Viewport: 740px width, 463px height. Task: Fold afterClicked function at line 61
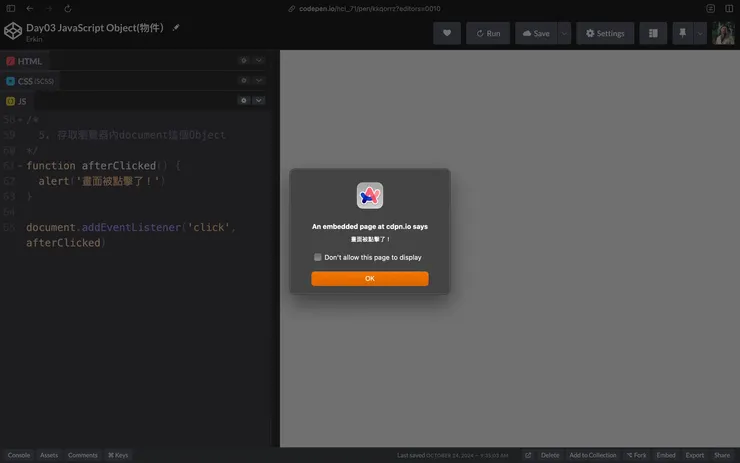coord(20,166)
